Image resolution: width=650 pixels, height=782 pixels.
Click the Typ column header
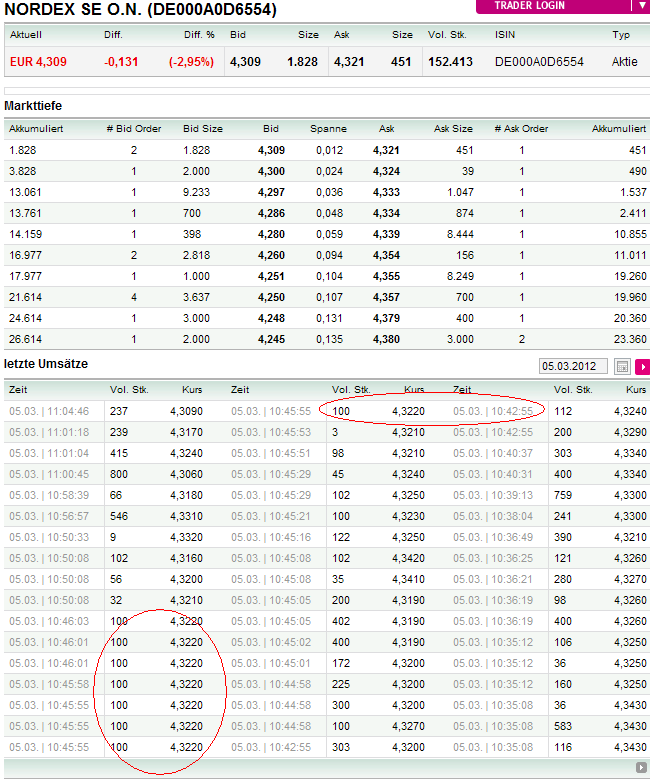click(621, 35)
